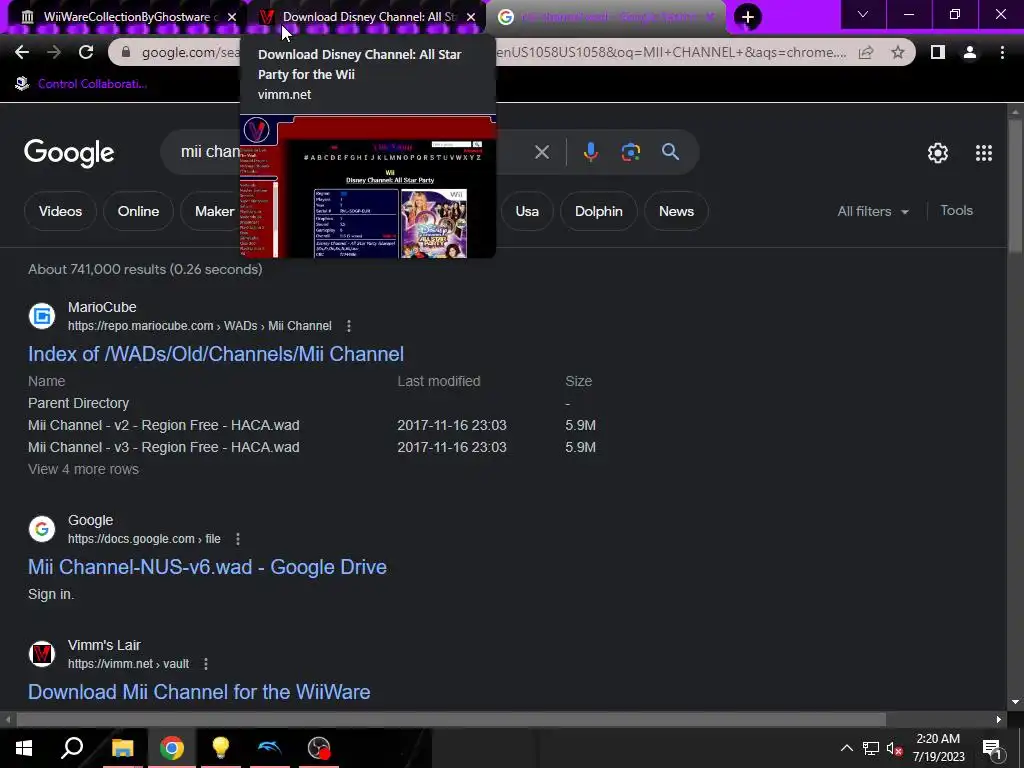Expand View 4 more rows
This screenshot has width=1024, height=768.
83,469
